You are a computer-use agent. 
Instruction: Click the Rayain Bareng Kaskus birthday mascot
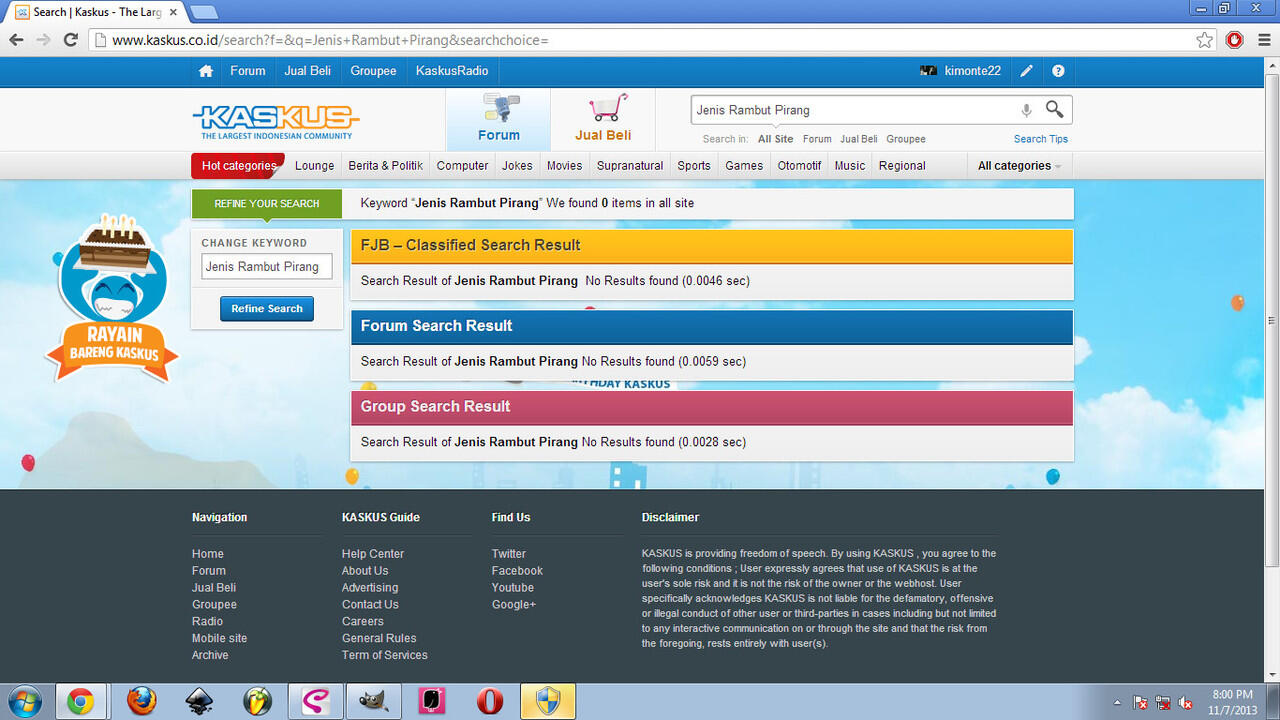[x=112, y=297]
